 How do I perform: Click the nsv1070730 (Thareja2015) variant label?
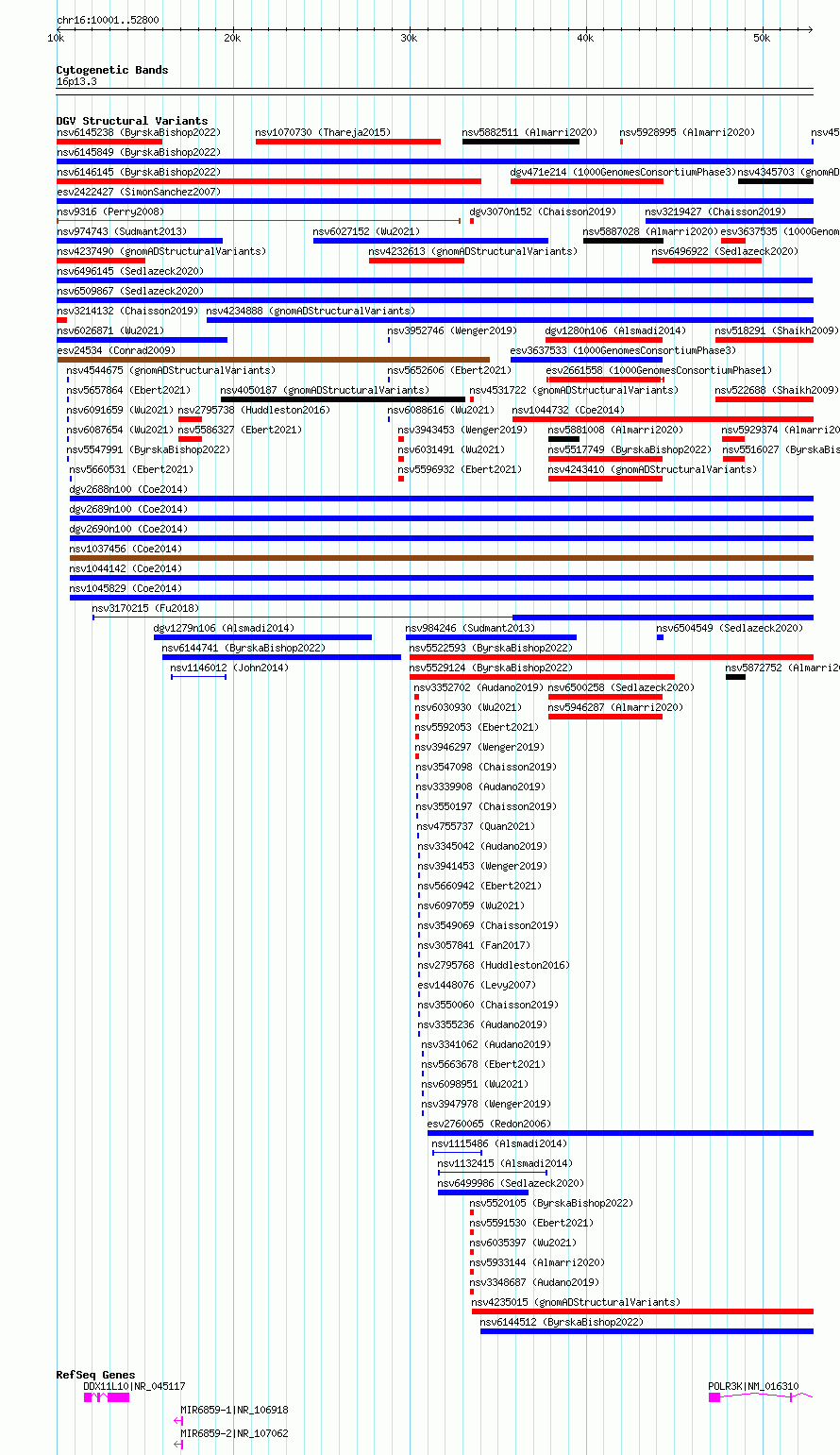pos(323,133)
